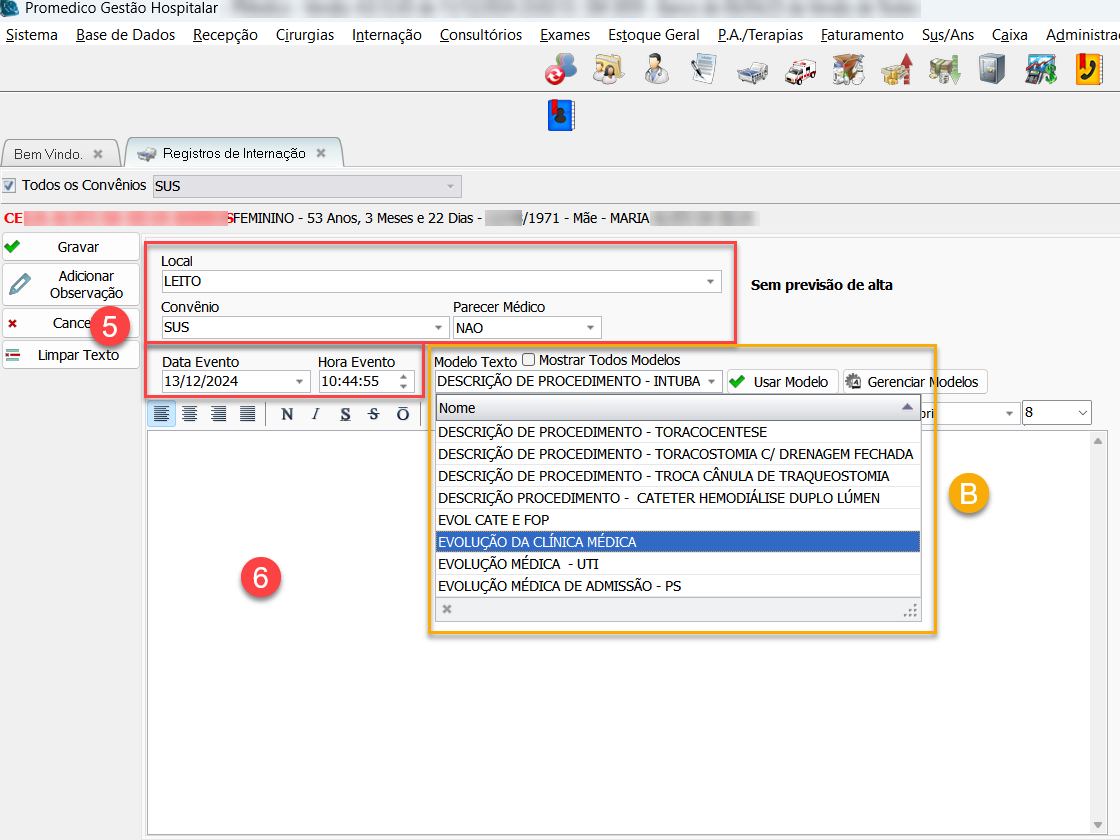The image size is (1120, 840).
Task: Expand the Local dropdown showing LEITO
Action: tap(711, 281)
